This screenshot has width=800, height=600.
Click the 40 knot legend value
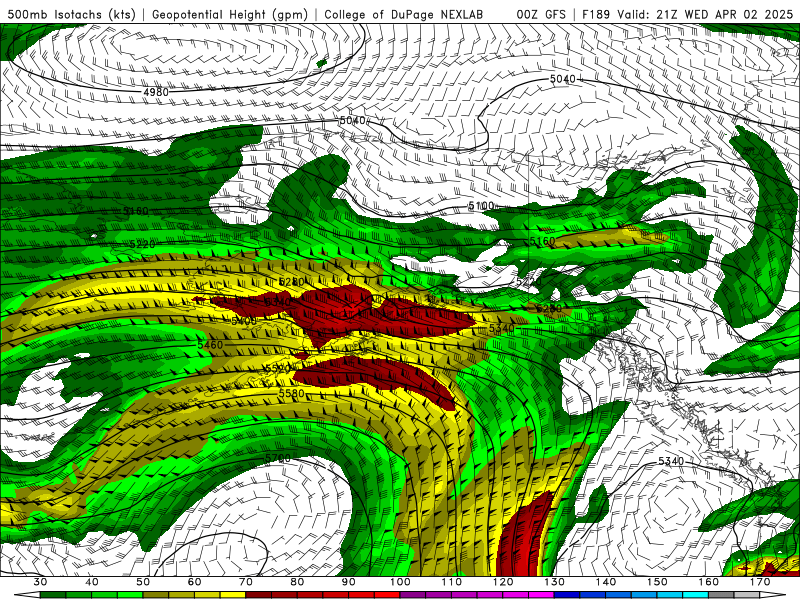[92, 582]
